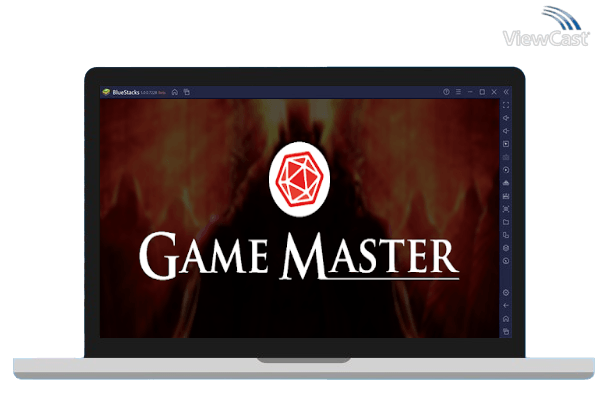
Task: Take a screenshot with the capture icon
Action: pyautogui.click(x=506, y=209)
